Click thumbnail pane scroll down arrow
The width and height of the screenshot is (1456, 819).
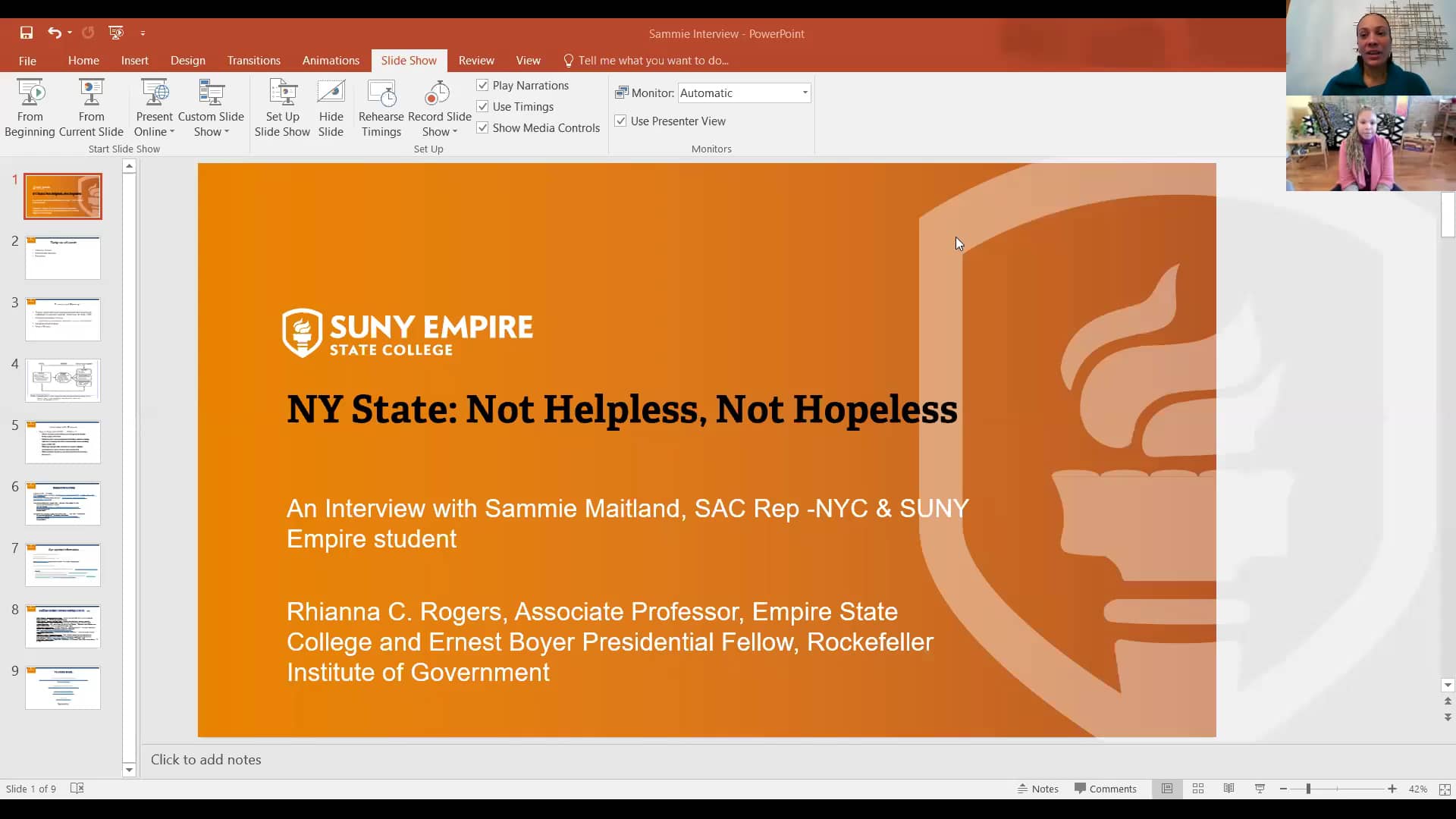point(129,770)
